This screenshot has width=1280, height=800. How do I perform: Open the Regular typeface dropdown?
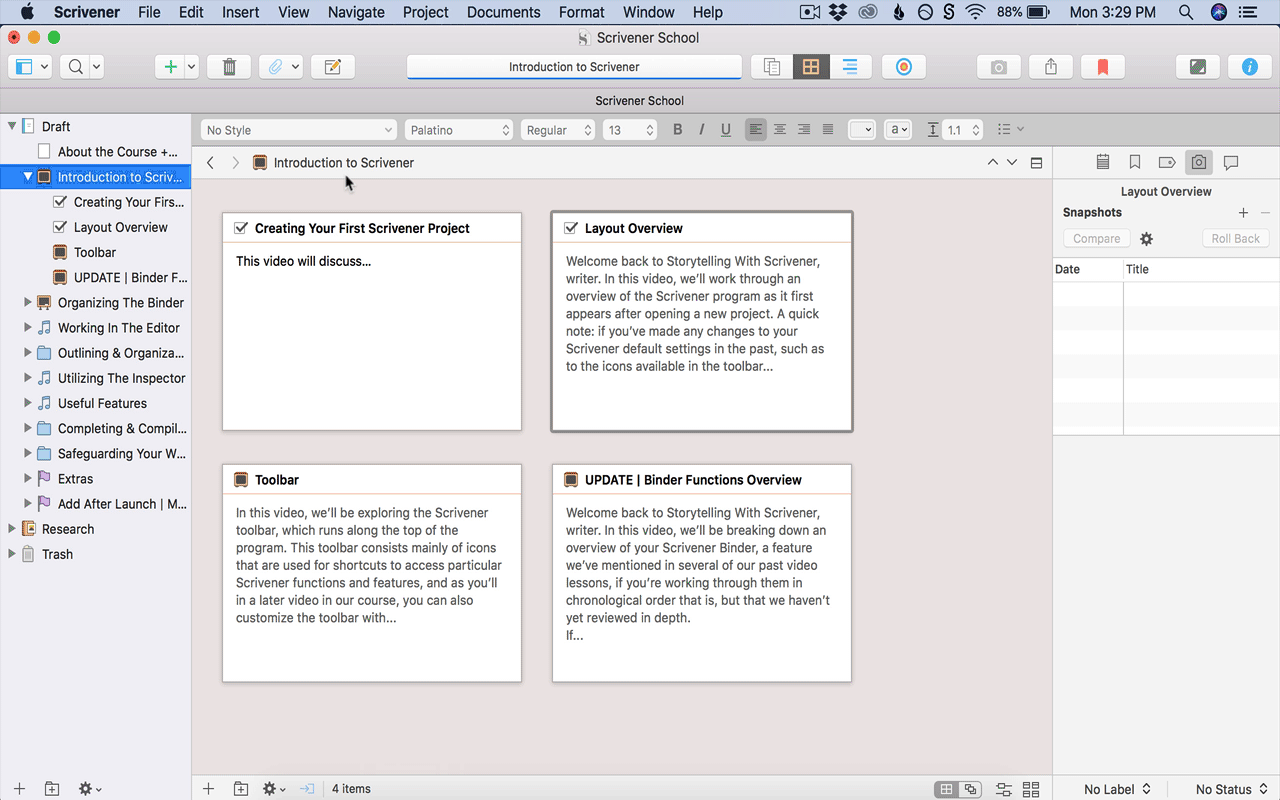(558, 130)
